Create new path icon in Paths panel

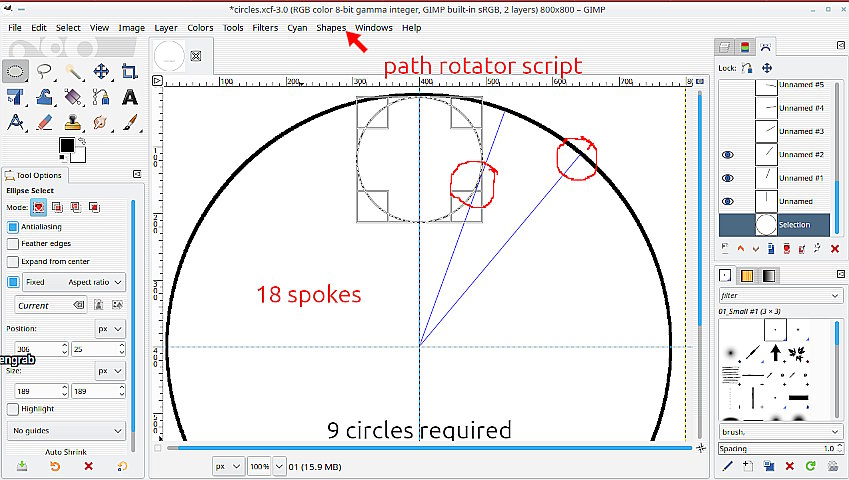(x=725, y=248)
